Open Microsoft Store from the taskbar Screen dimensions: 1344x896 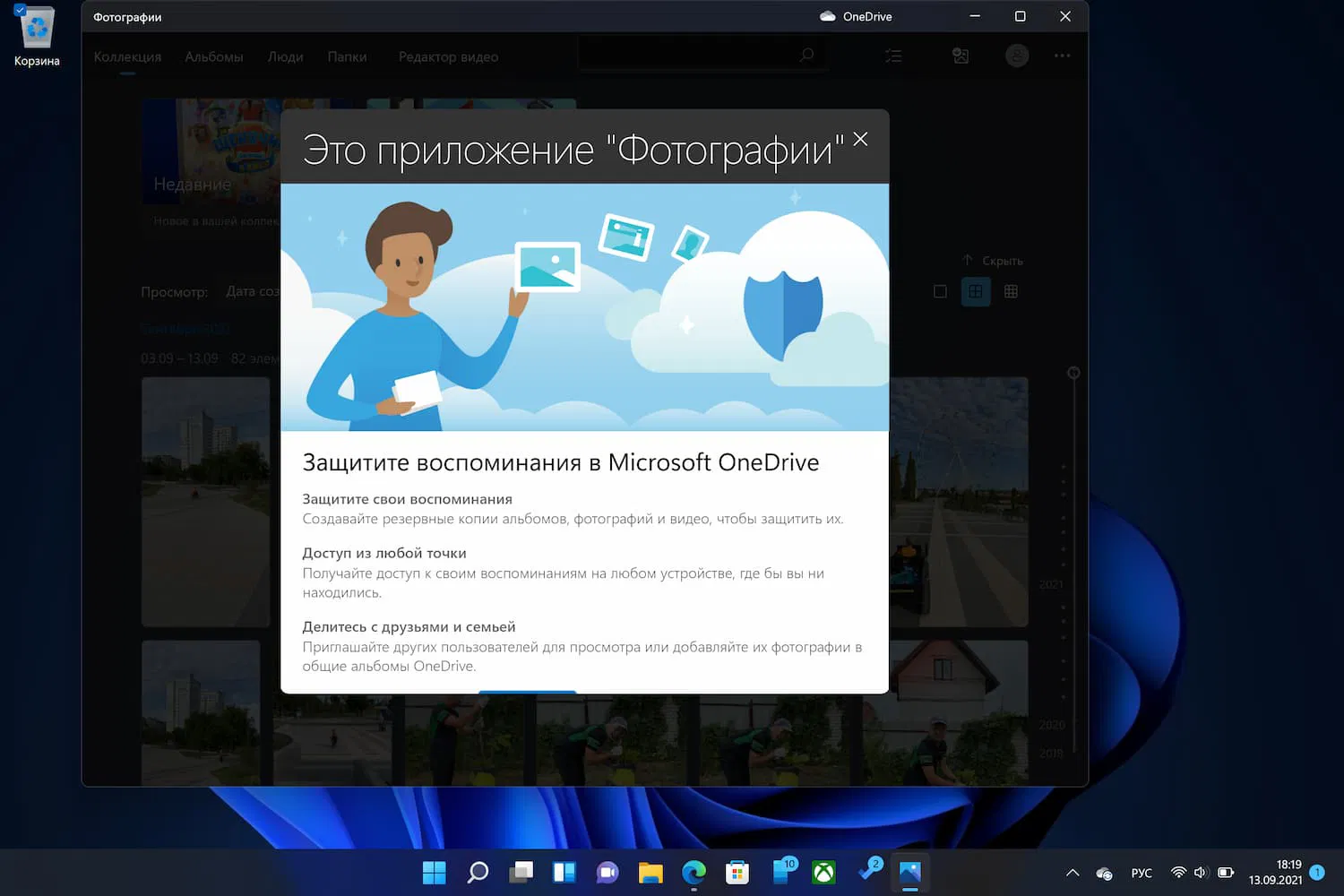[737, 872]
